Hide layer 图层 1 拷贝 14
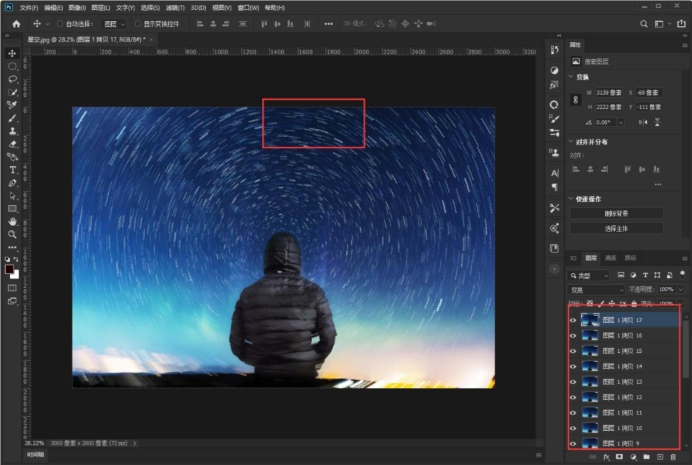The height and width of the screenshot is (465, 692). click(573, 367)
